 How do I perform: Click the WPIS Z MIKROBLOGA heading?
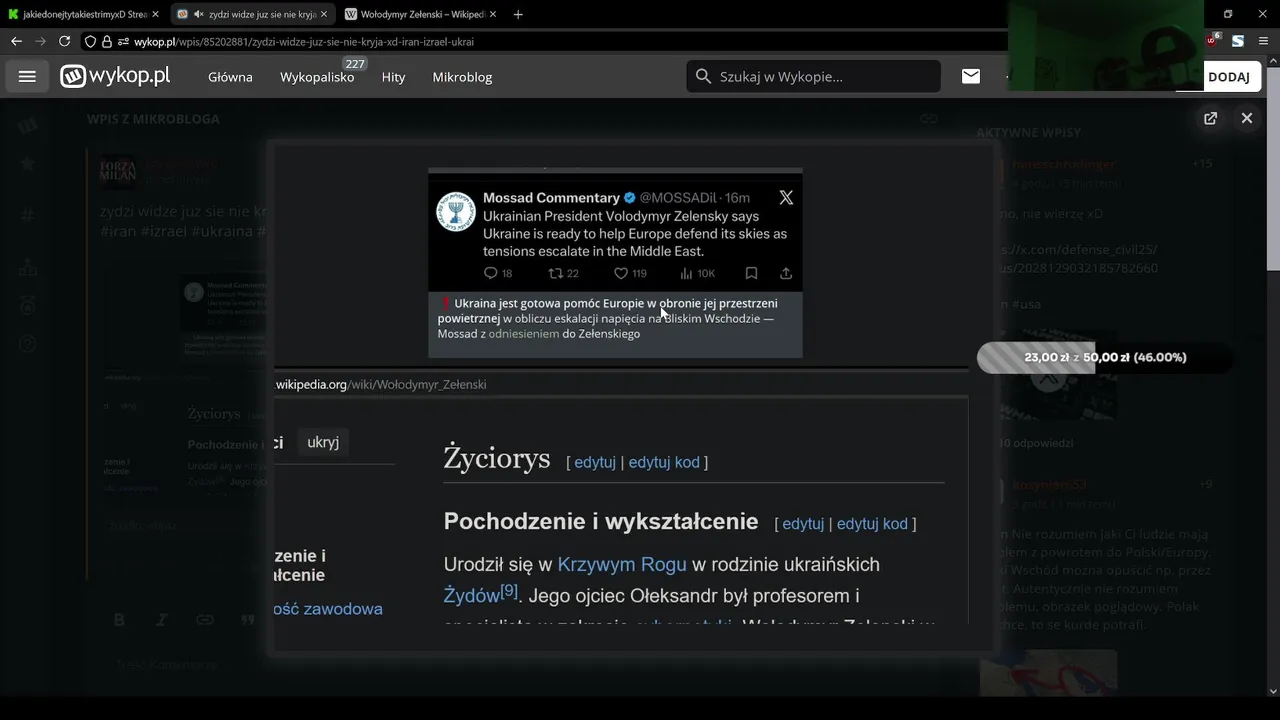(153, 119)
